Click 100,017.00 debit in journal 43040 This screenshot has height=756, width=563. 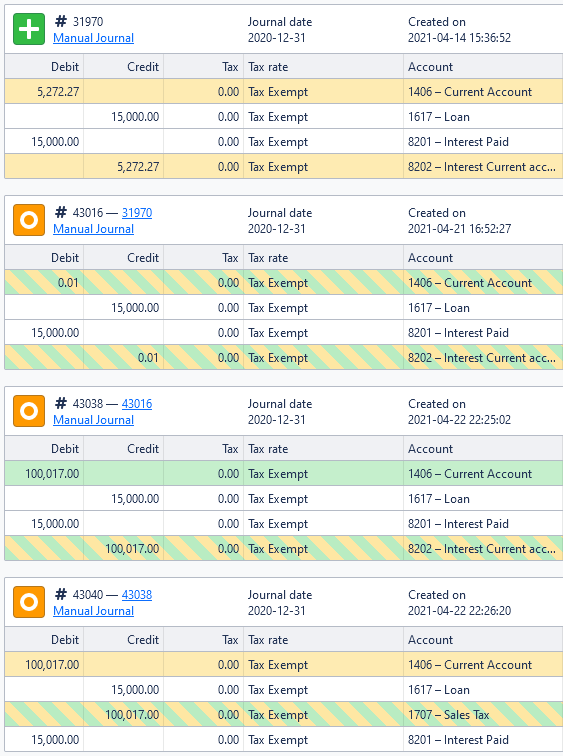tap(44, 664)
